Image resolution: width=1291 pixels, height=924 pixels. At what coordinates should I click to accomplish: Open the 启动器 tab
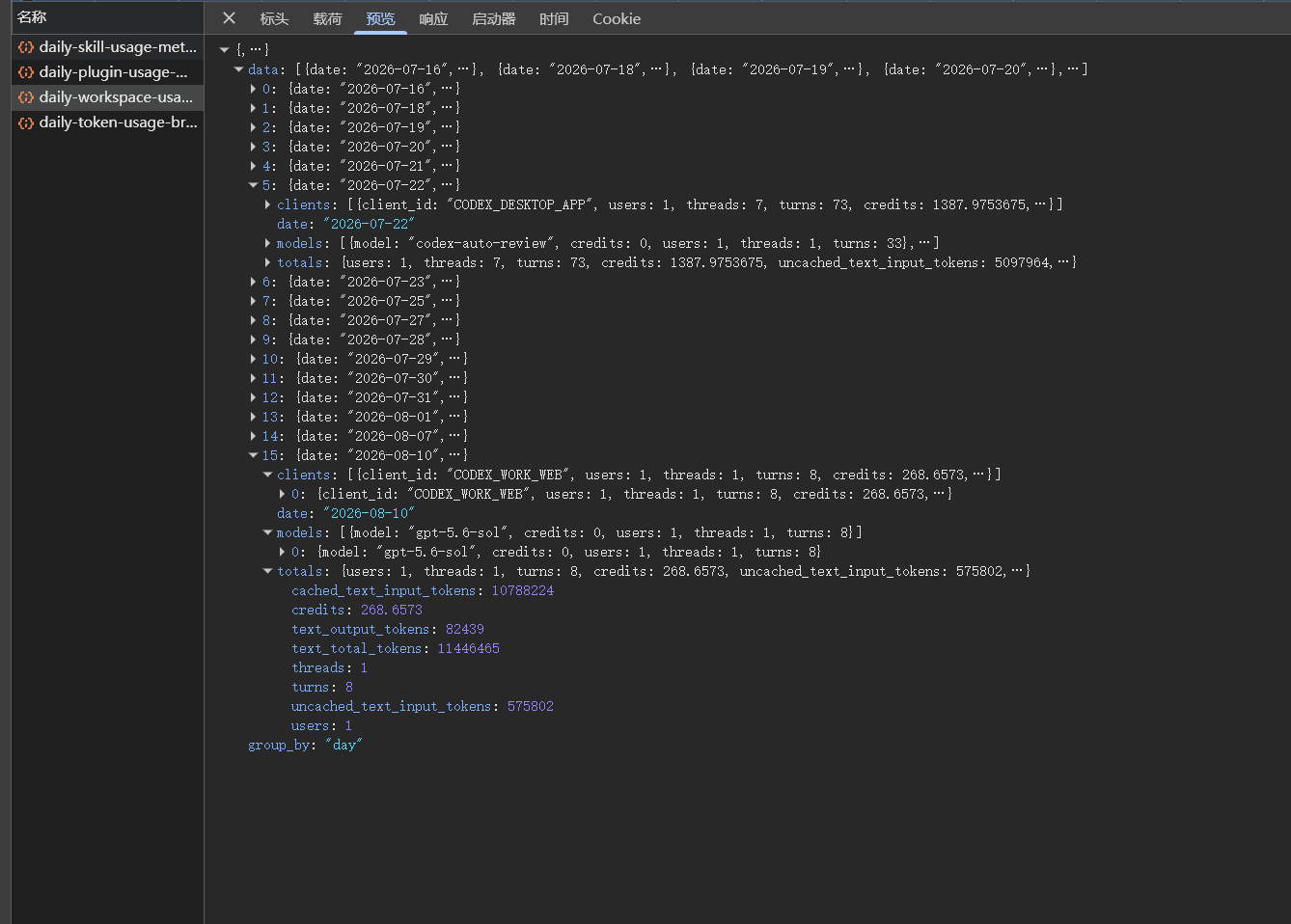(x=494, y=18)
